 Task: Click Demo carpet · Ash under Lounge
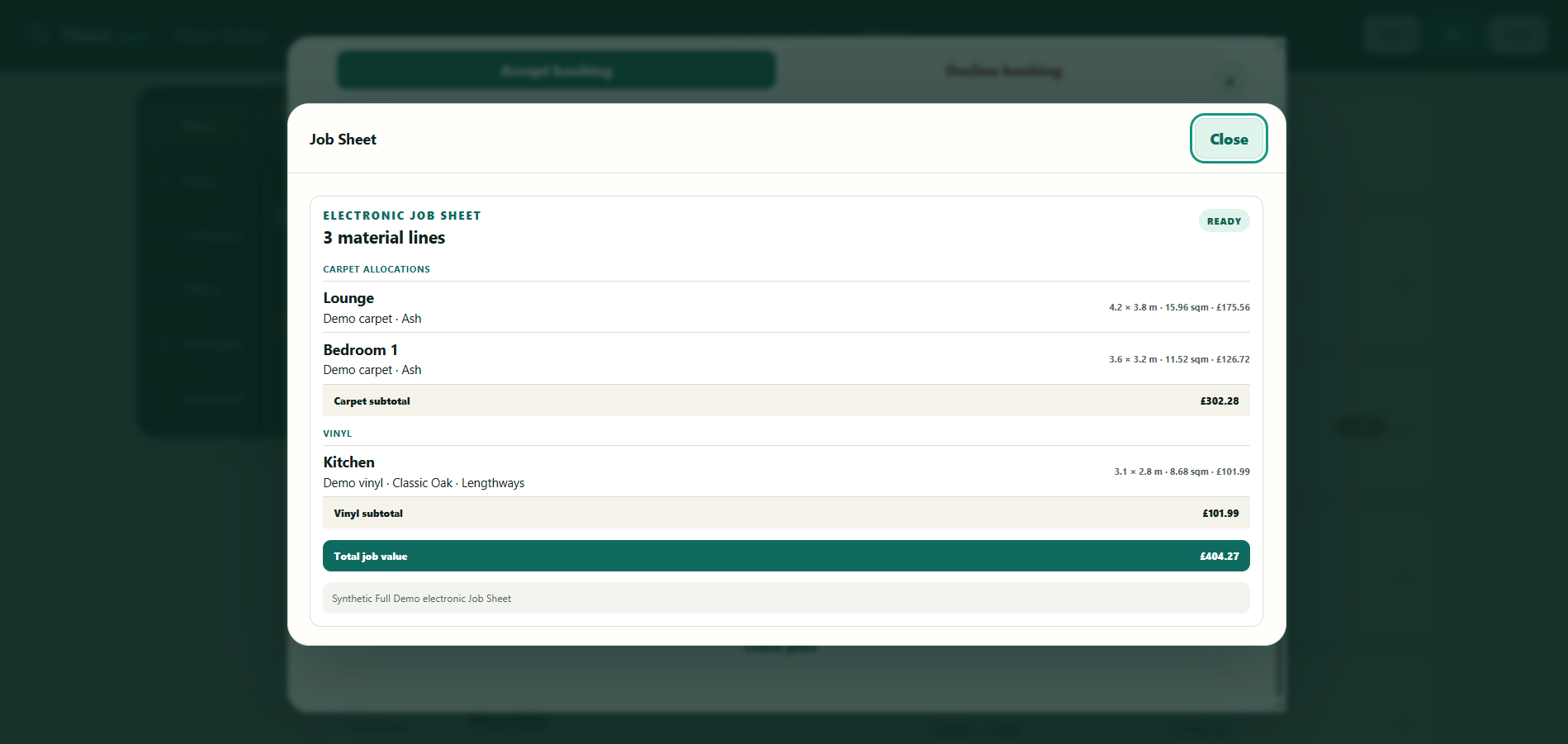pos(372,319)
